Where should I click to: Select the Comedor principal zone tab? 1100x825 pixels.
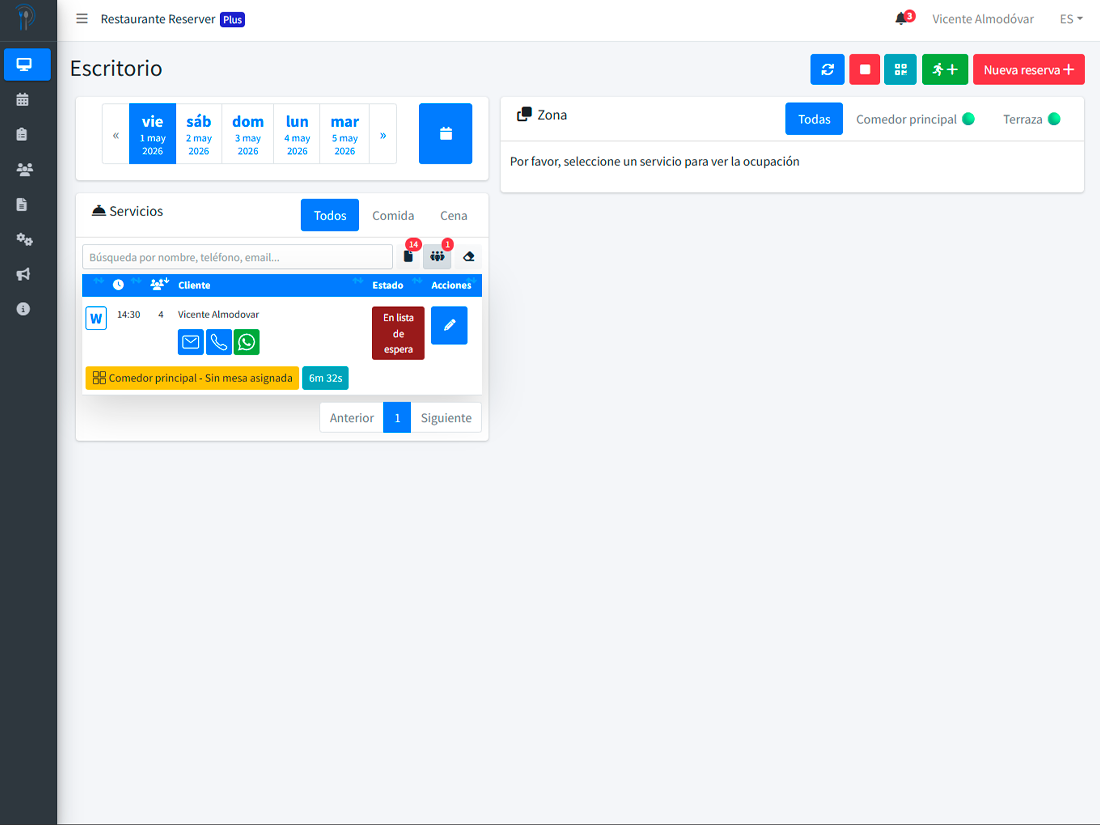915,119
